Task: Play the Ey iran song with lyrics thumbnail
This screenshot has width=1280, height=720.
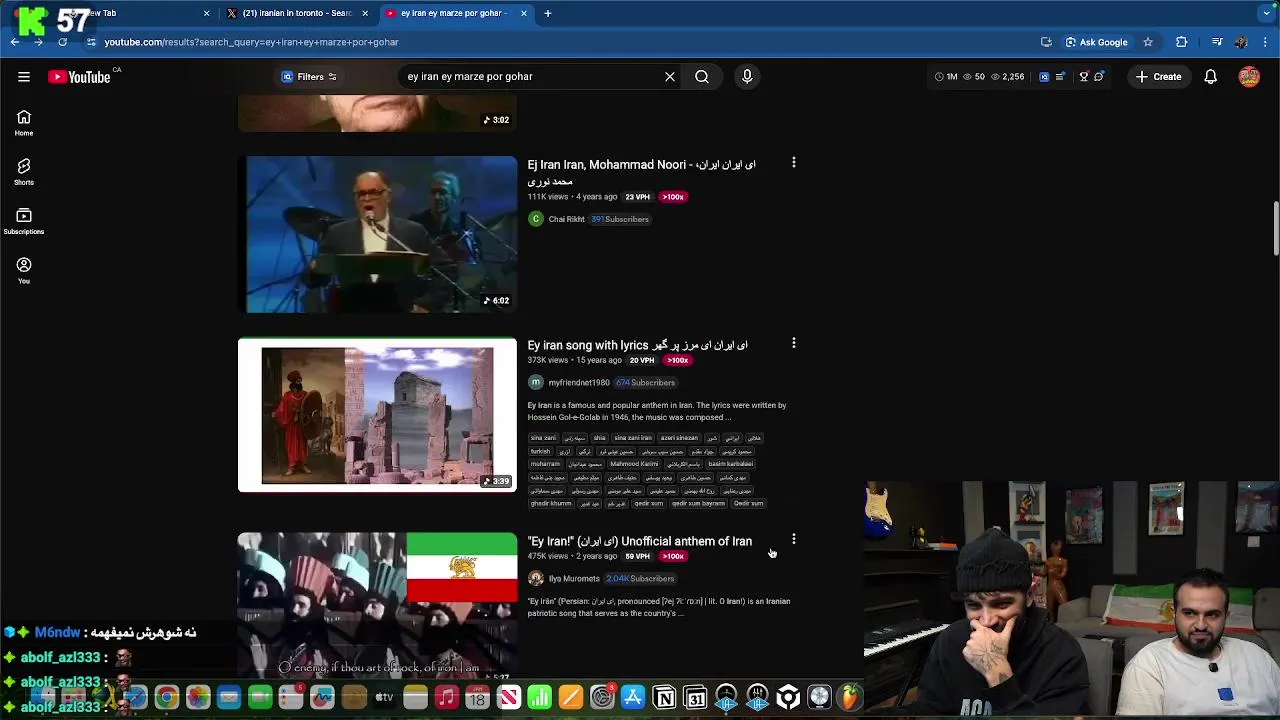Action: coord(378,415)
